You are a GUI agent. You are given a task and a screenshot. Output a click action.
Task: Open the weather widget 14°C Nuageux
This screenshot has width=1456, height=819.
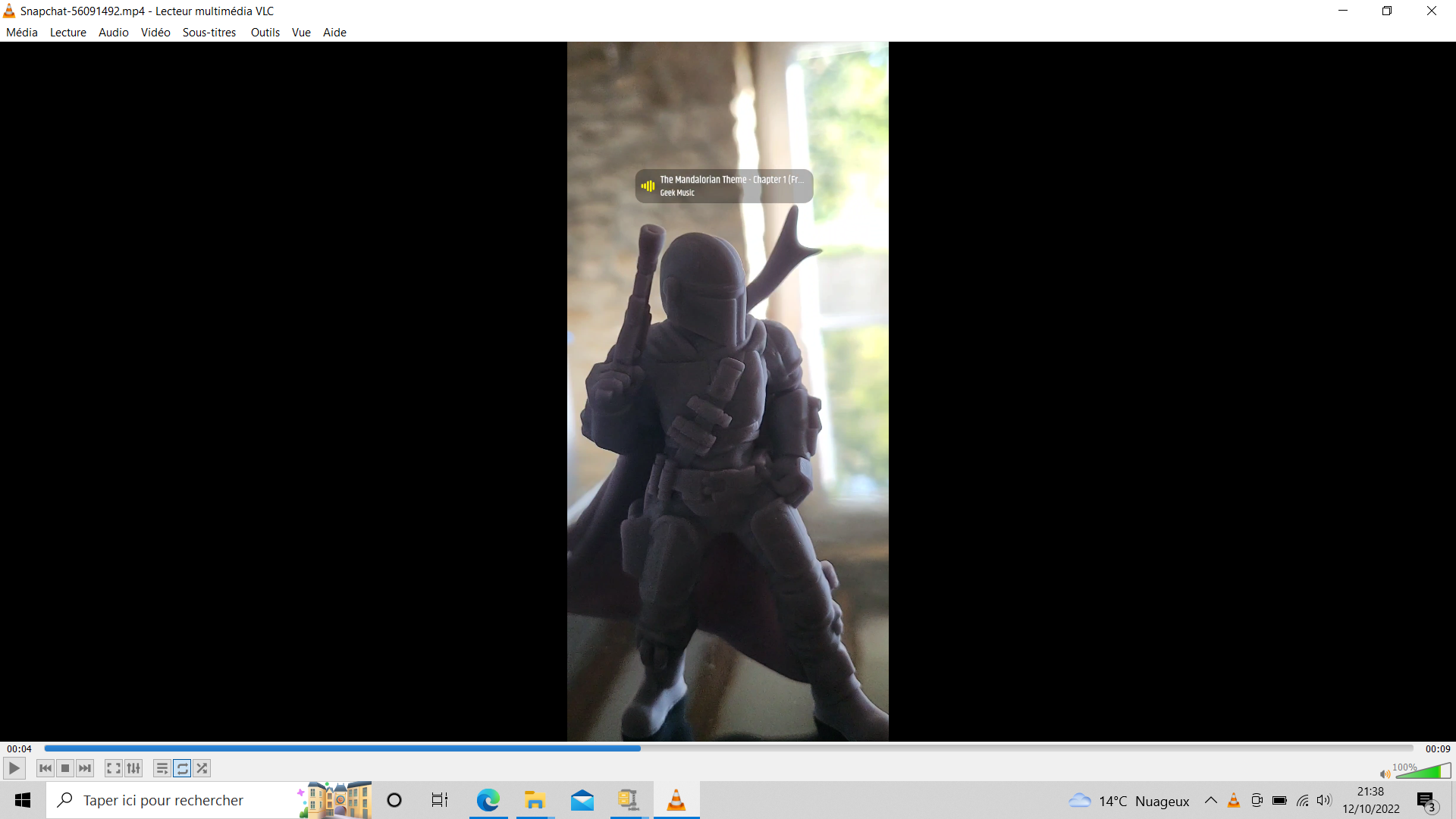[x=1128, y=801]
